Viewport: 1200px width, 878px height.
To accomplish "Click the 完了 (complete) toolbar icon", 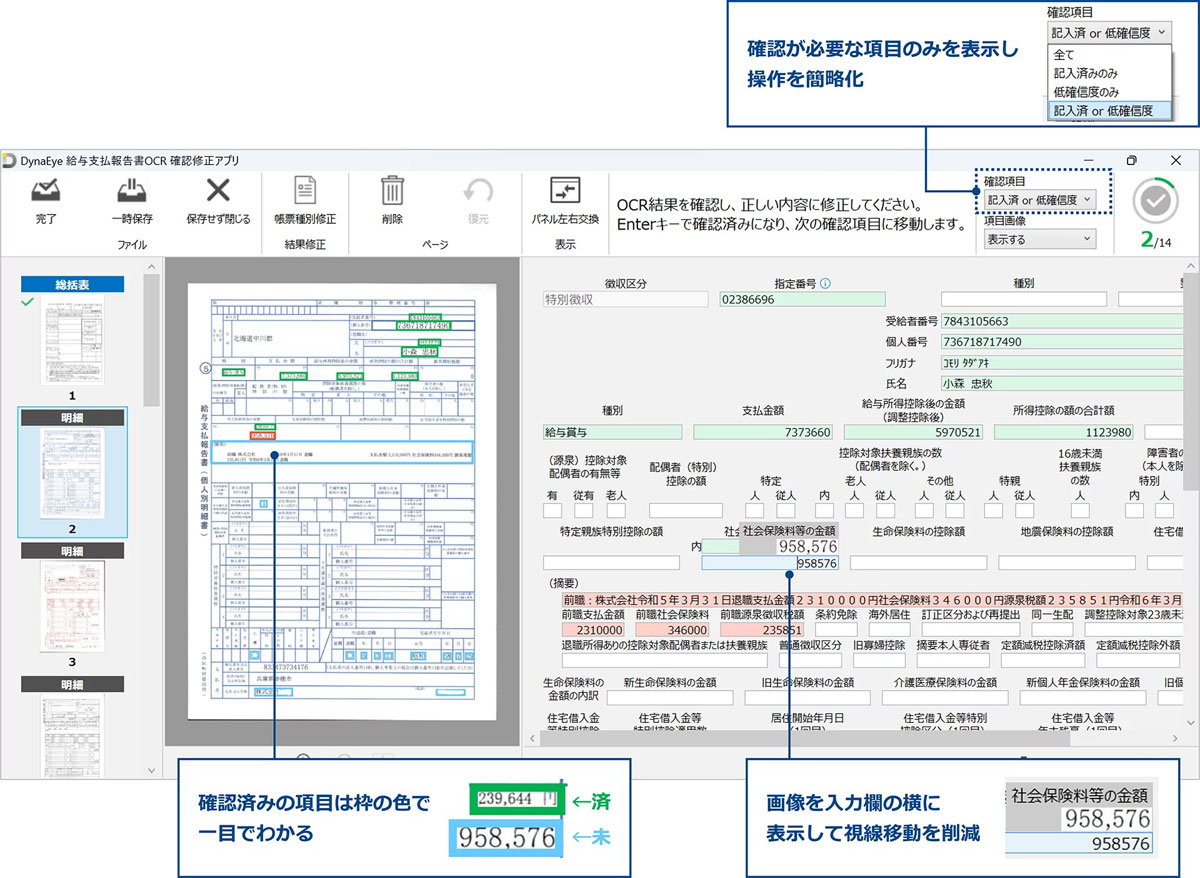I will click(x=46, y=191).
